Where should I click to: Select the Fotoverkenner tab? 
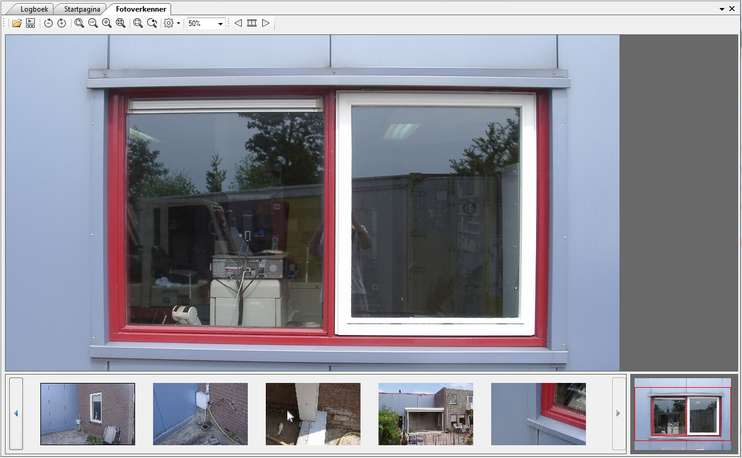coord(141,9)
